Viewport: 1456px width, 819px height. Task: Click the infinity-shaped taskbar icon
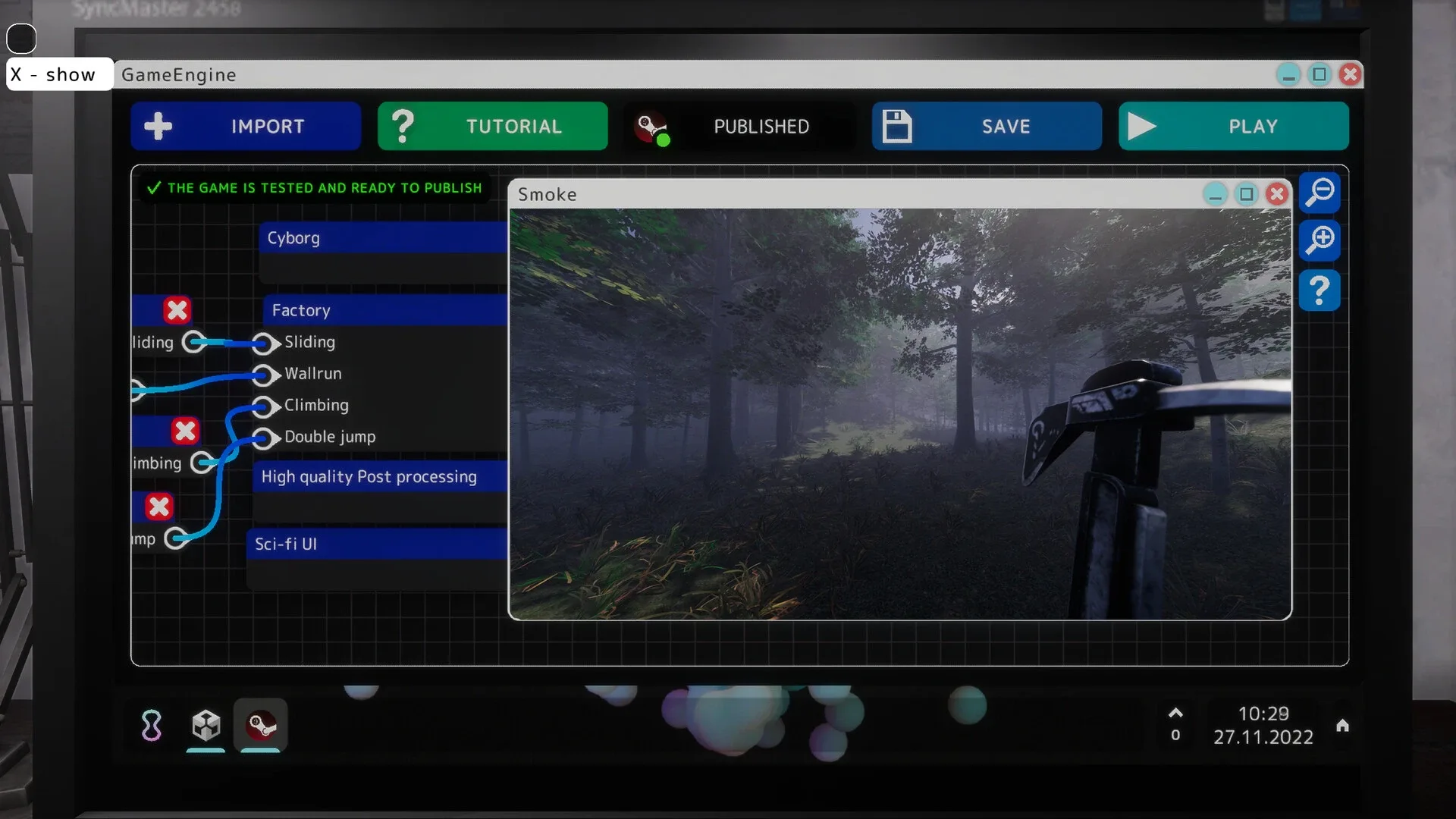[x=152, y=726]
